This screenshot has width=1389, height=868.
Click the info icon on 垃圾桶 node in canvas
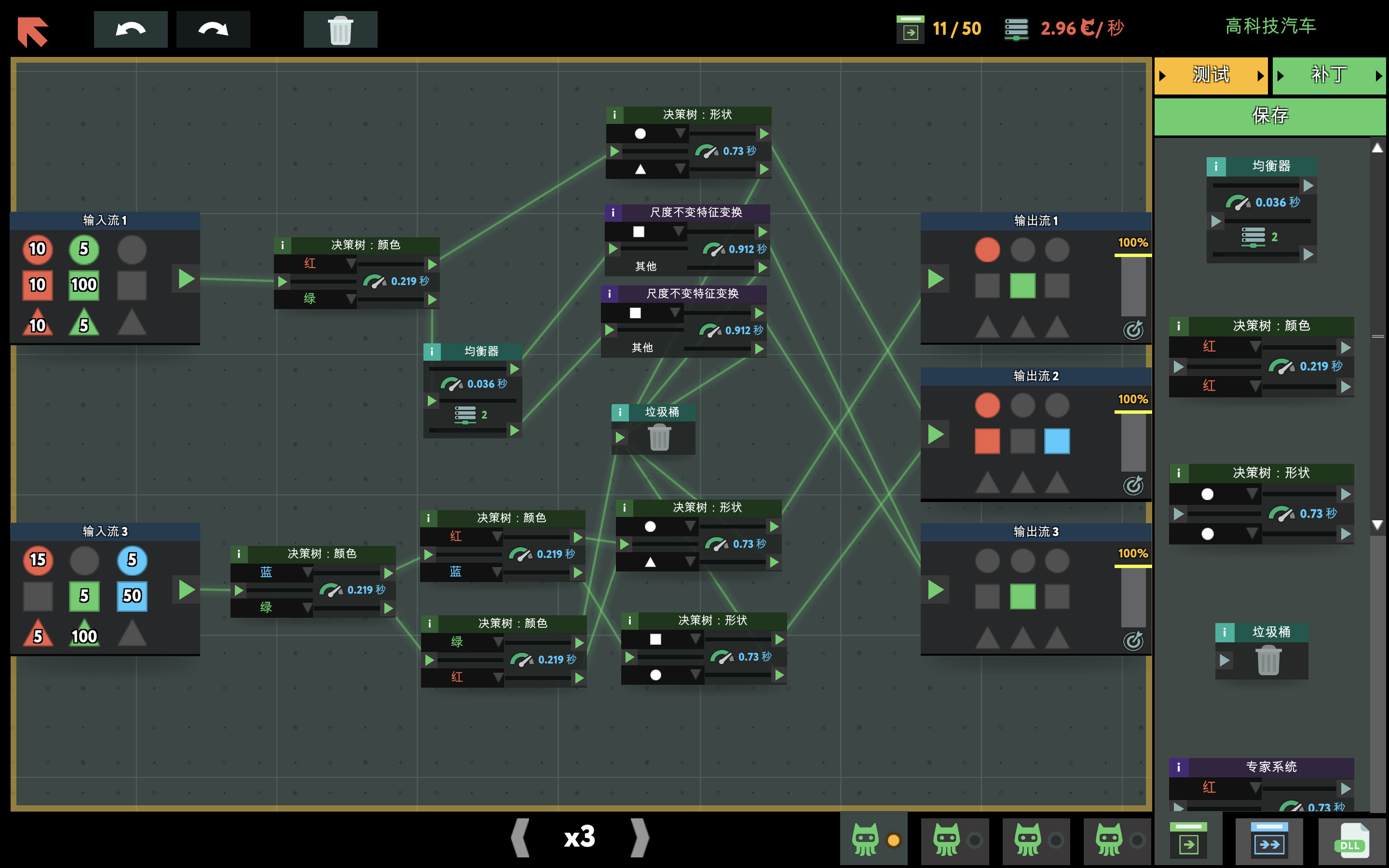(x=620, y=412)
